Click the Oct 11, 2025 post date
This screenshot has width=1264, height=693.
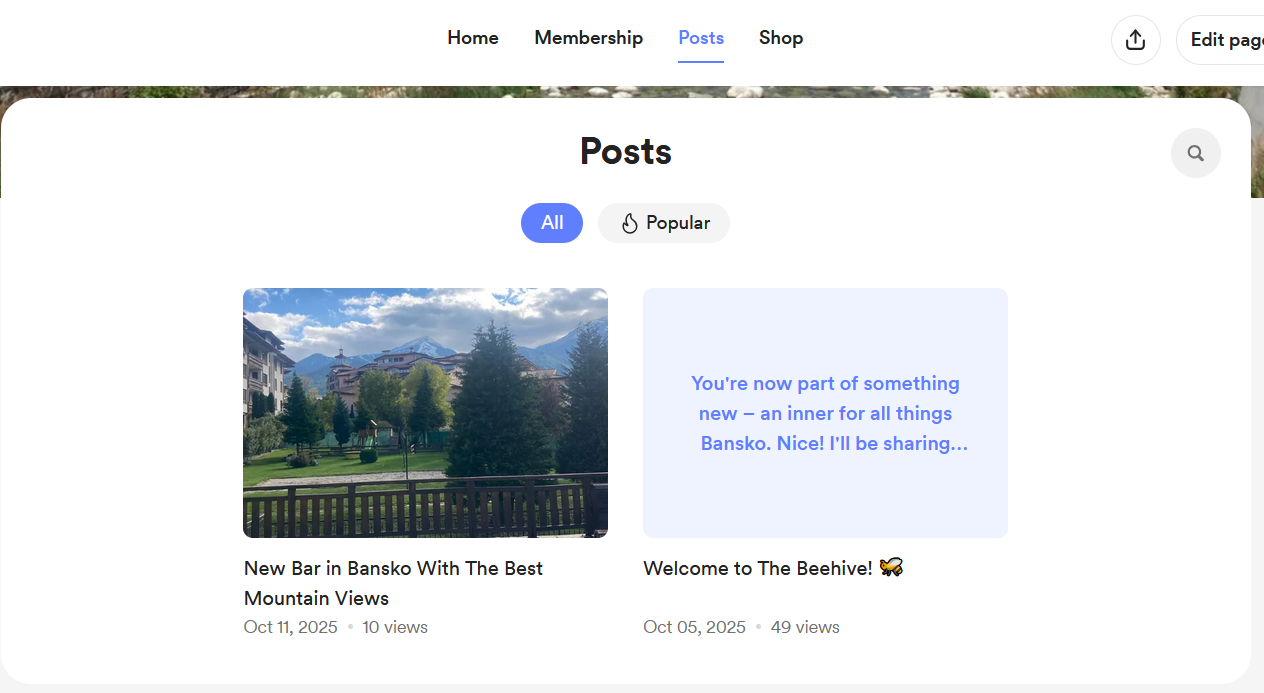coord(291,627)
